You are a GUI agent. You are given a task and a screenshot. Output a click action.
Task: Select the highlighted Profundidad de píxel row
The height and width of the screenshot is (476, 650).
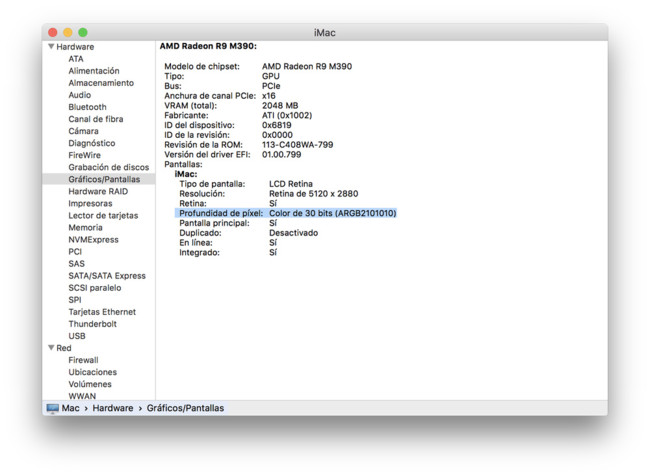pos(286,213)
